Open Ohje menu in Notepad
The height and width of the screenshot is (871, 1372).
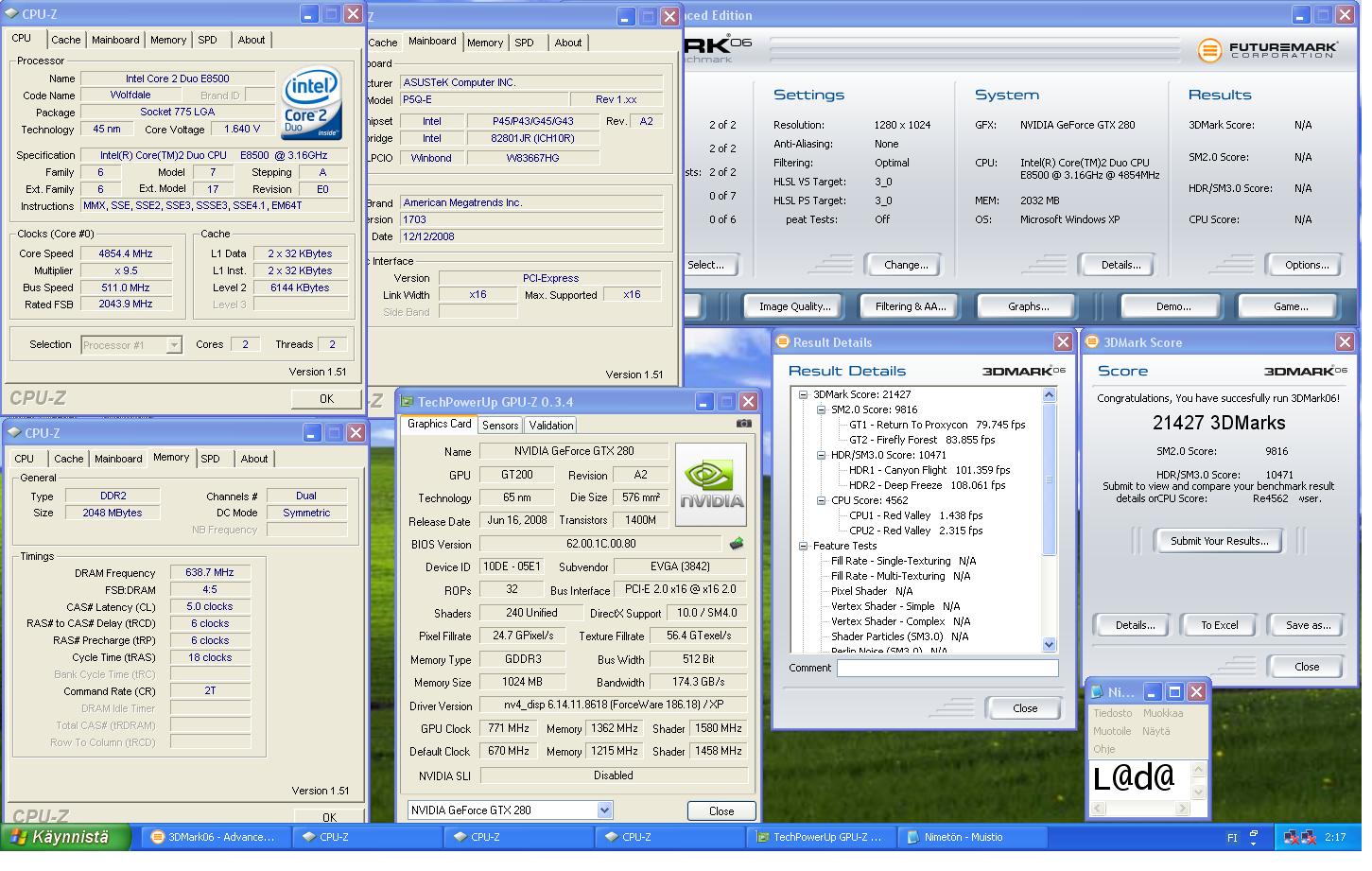(1104, 749)
